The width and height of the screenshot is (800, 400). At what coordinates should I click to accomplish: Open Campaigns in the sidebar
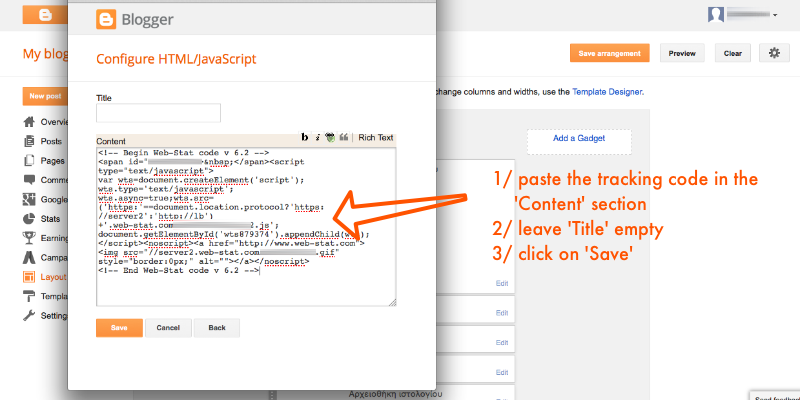coord(45,258)
